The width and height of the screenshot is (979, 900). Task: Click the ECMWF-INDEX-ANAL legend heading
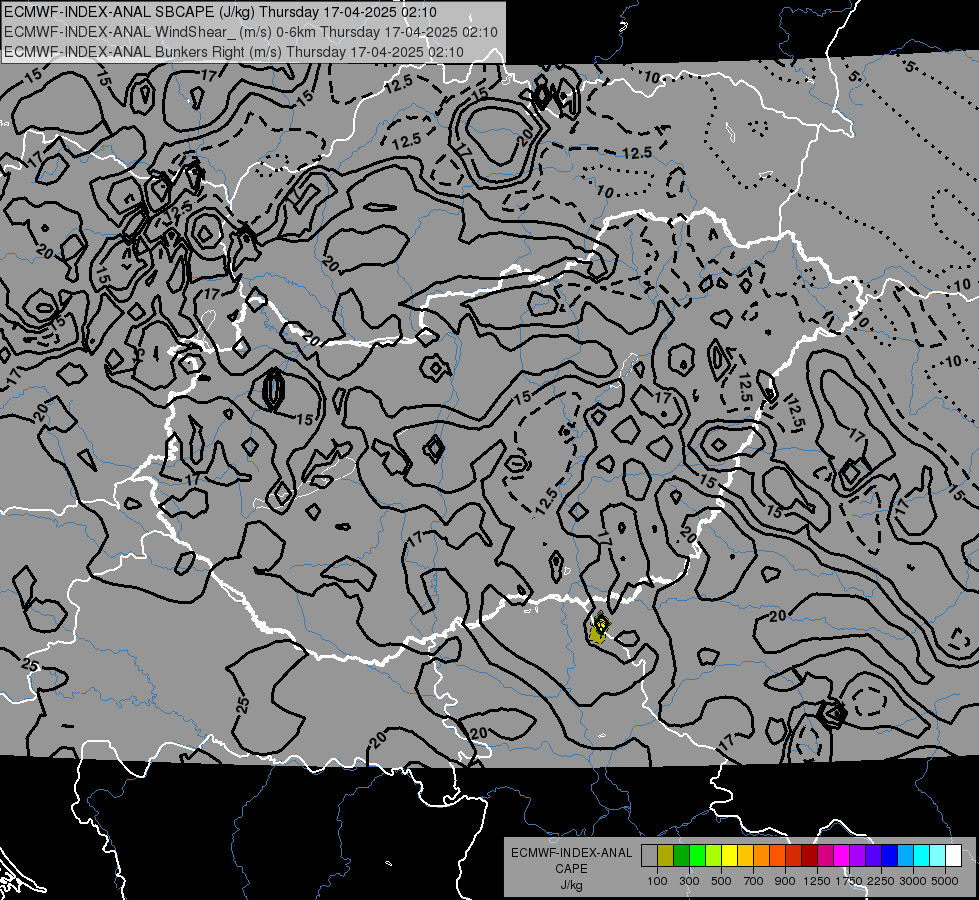point(571,853)
